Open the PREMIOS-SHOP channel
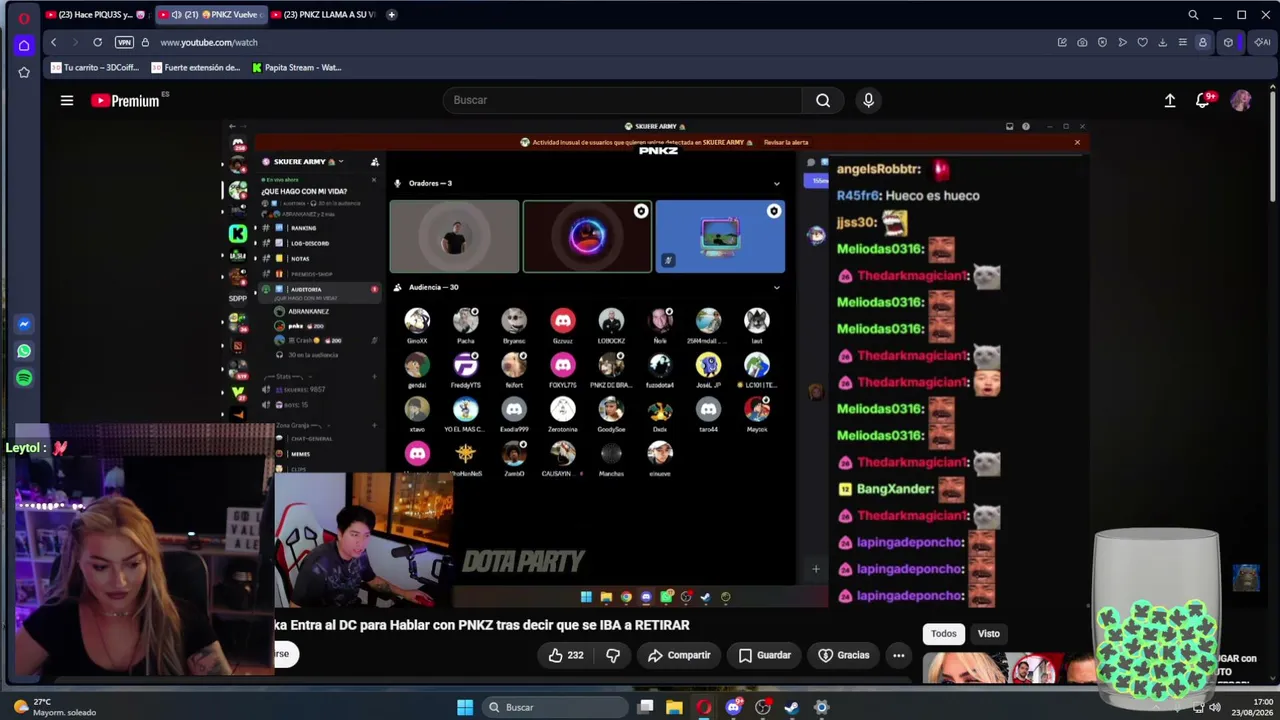Viewport: 1280px width, 720px height. (312, 274)
